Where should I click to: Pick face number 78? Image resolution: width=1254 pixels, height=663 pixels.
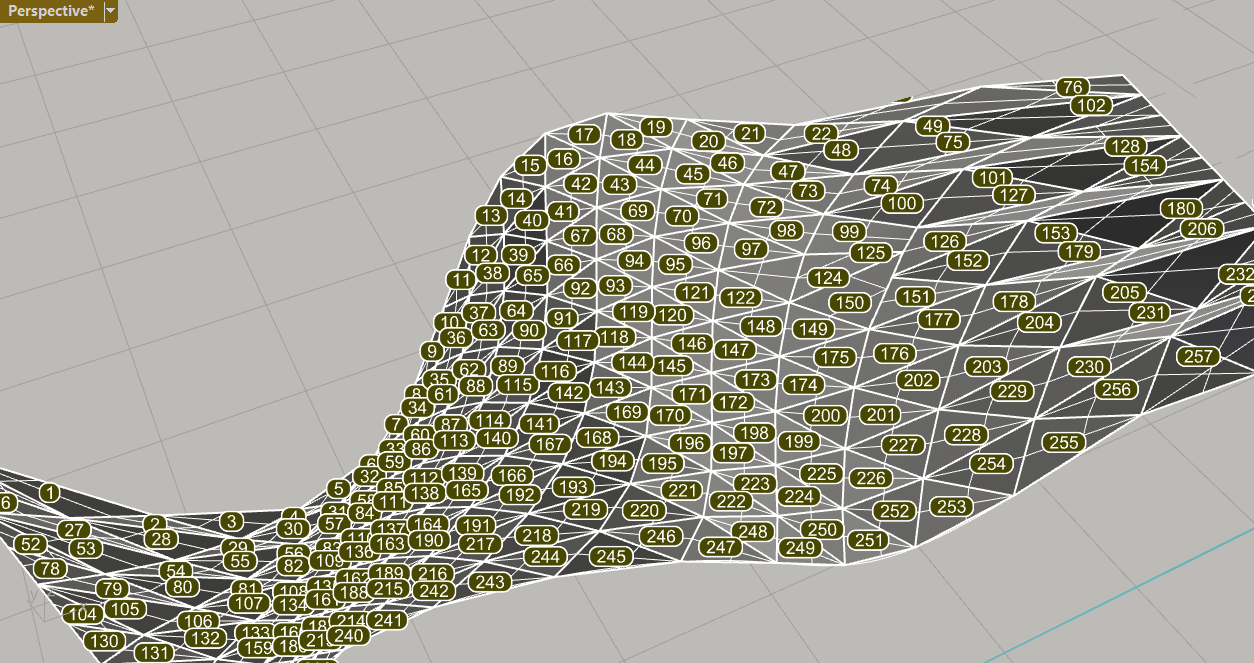tap(50, 568)
